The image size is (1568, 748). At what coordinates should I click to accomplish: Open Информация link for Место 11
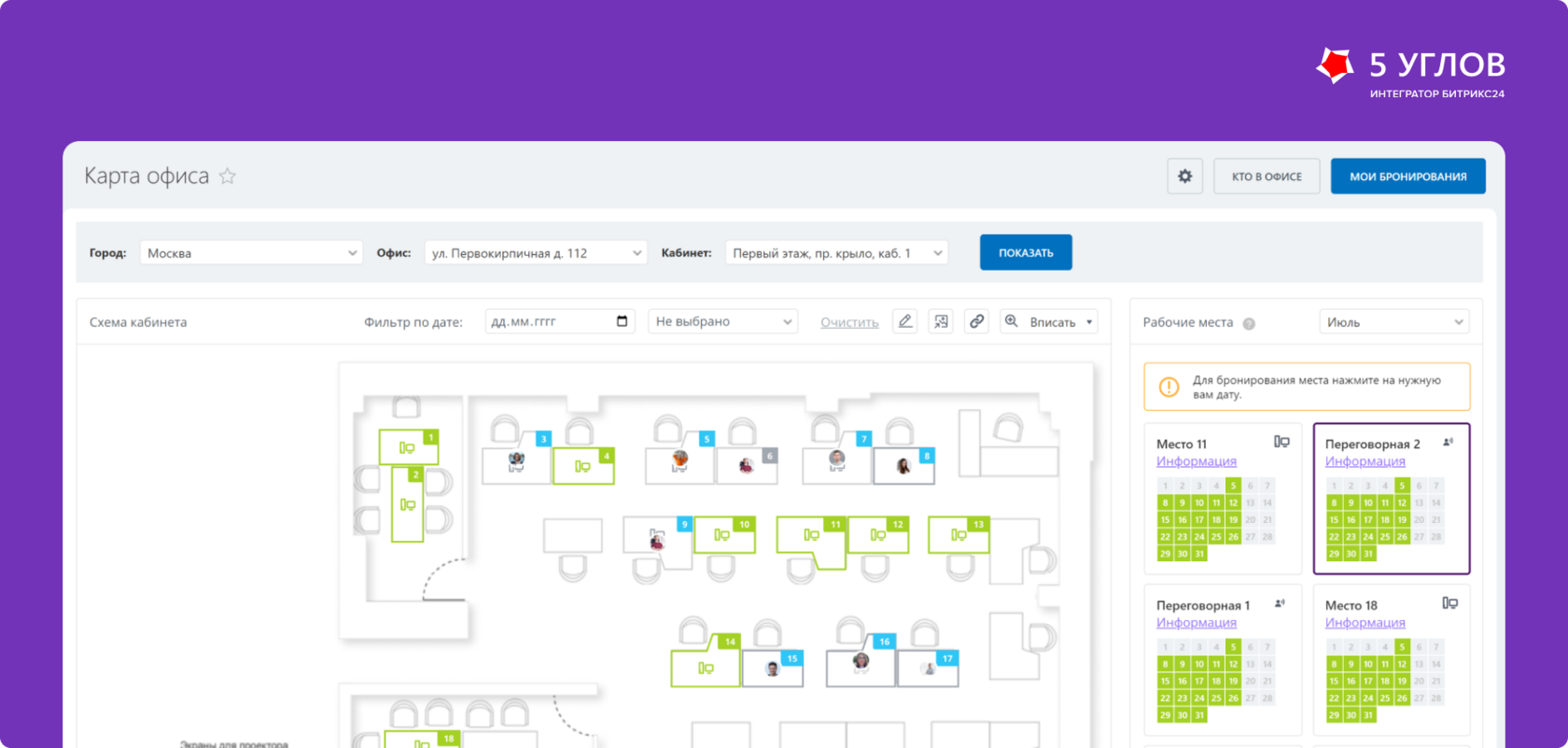click(x=1197, y=461)
